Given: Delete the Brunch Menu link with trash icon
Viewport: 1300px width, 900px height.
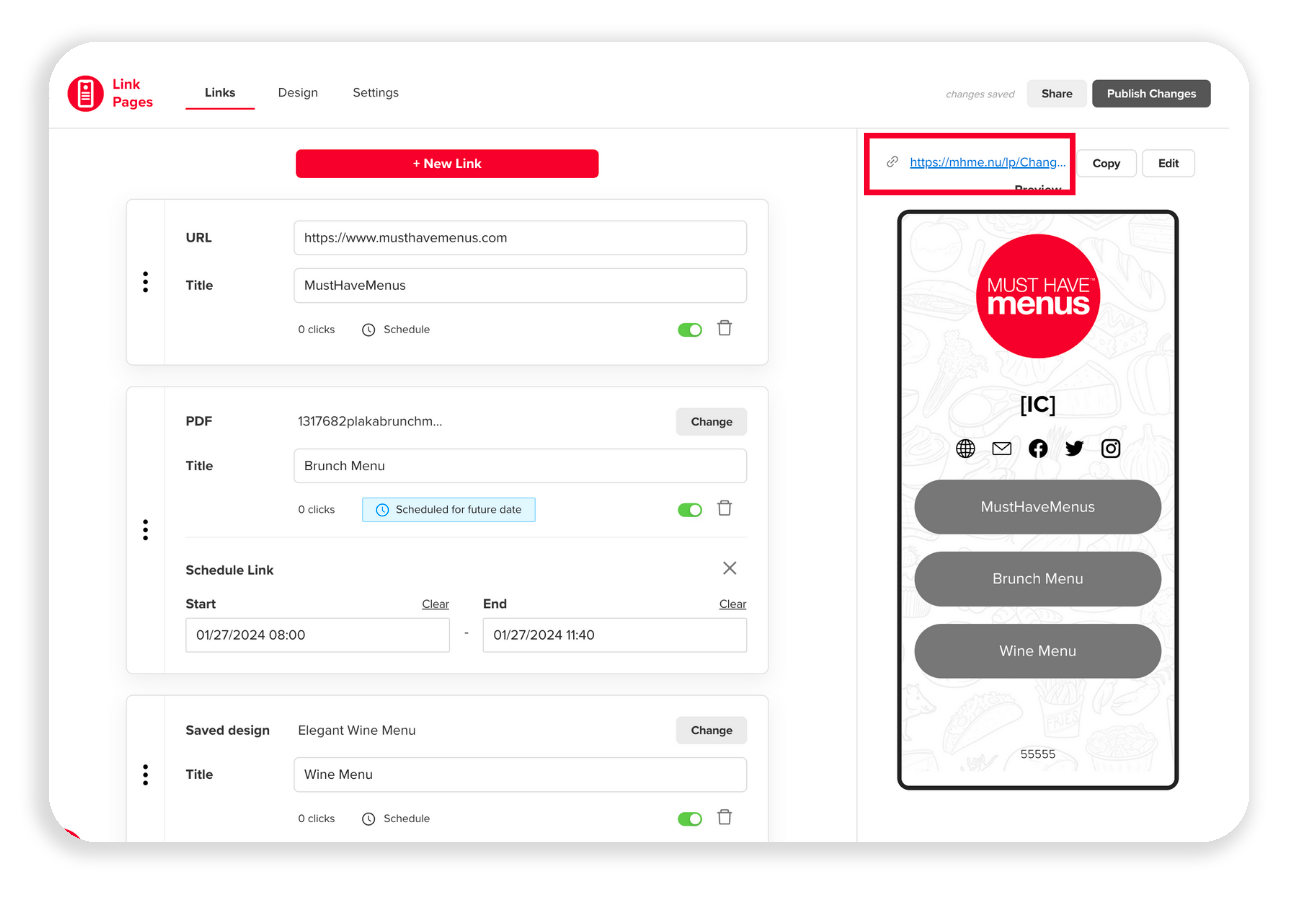Looking at the screenshot, I should point(725,508).
